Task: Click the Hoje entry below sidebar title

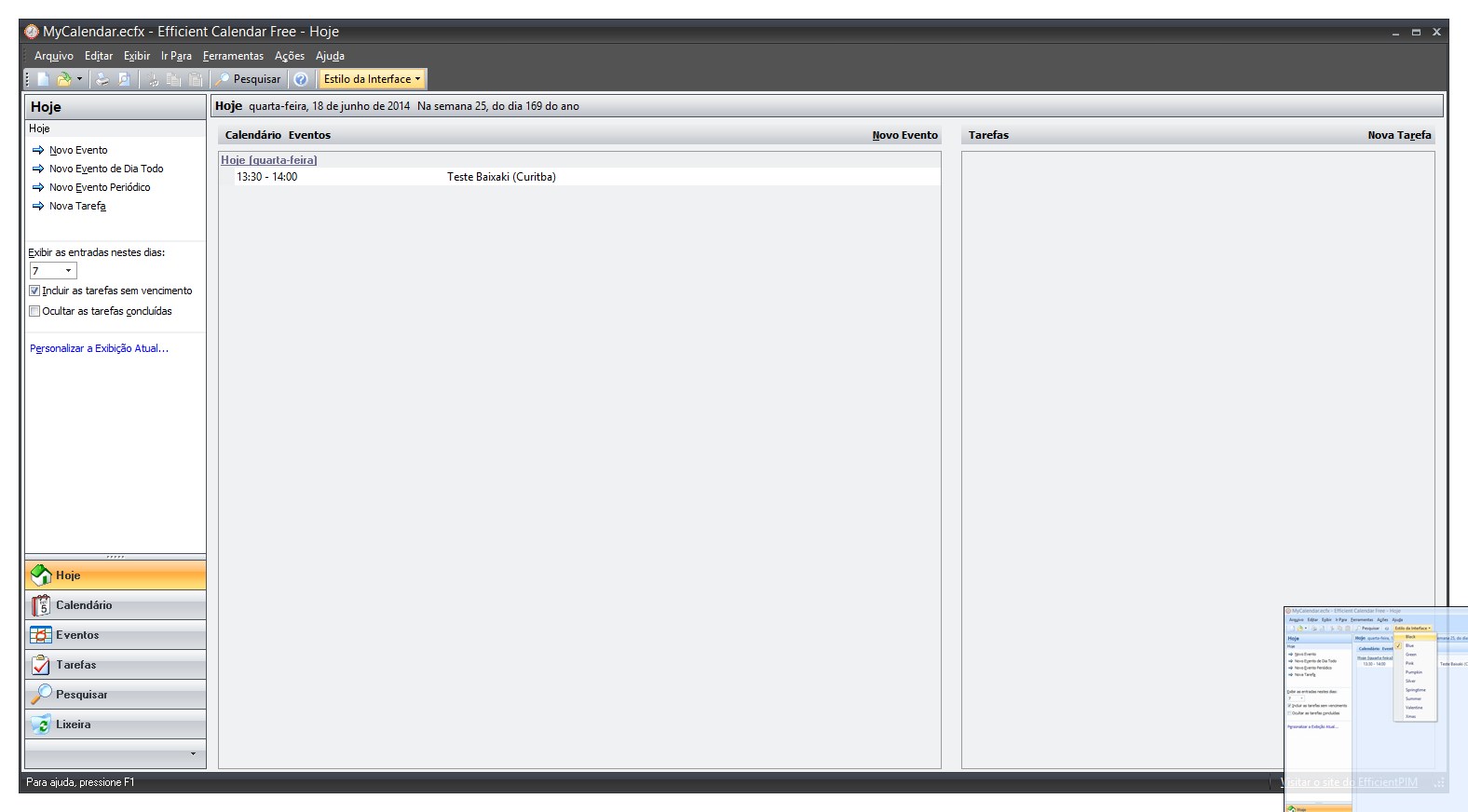Action: click(x=39, y=129)
